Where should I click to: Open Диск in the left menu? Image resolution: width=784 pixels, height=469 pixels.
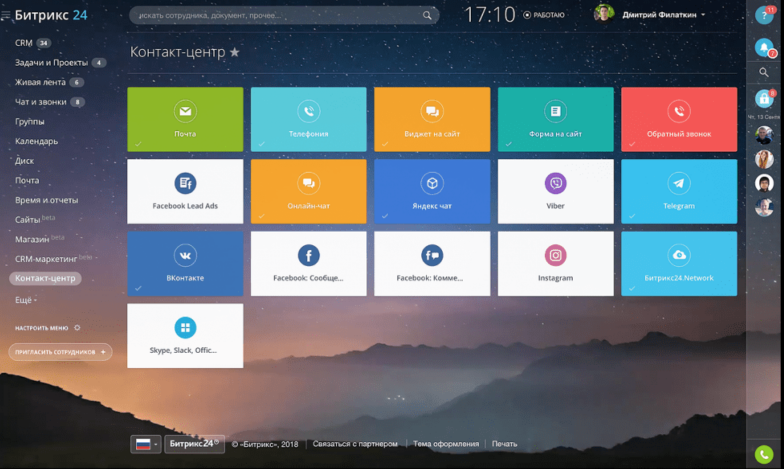pos(24,161)
